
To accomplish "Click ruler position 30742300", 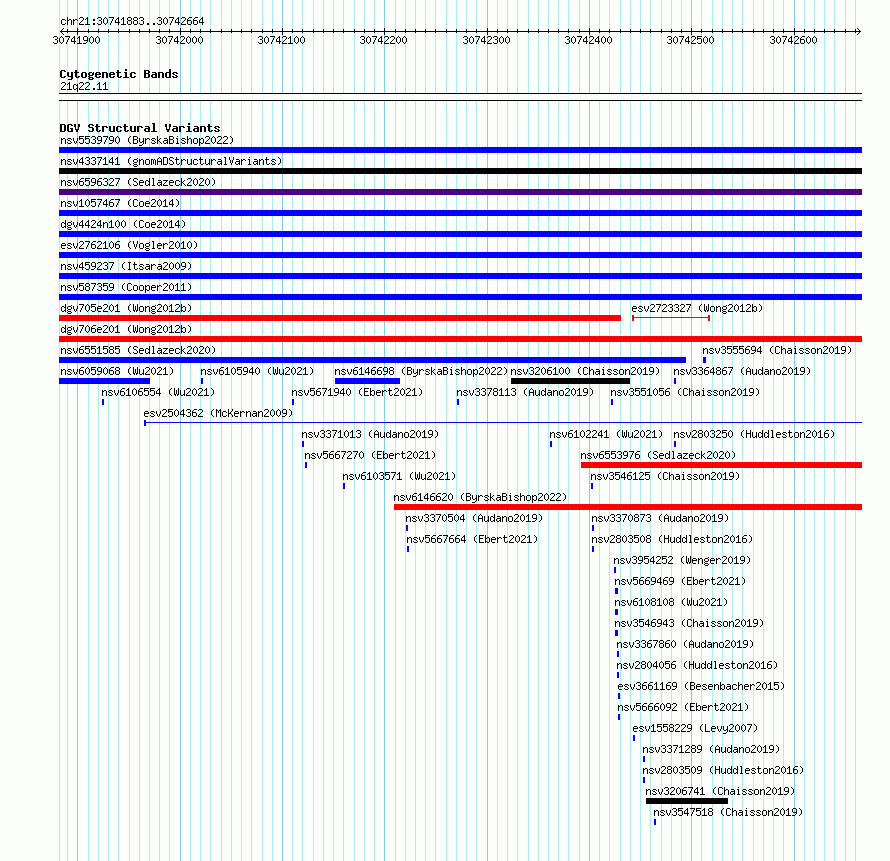I will [486, 40].
